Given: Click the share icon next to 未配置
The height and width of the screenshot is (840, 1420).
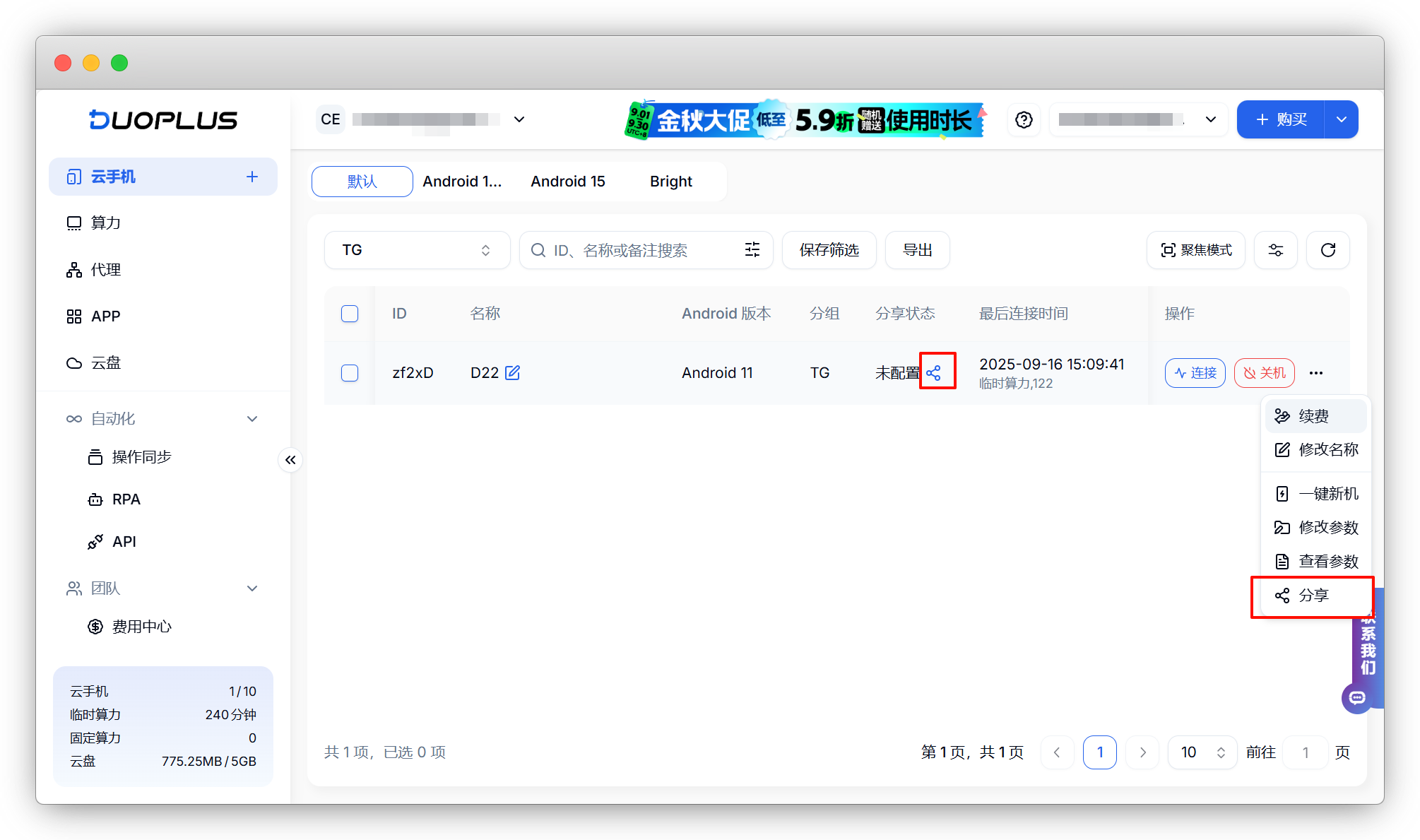Looking at the screenshot, I should point(933,373).
